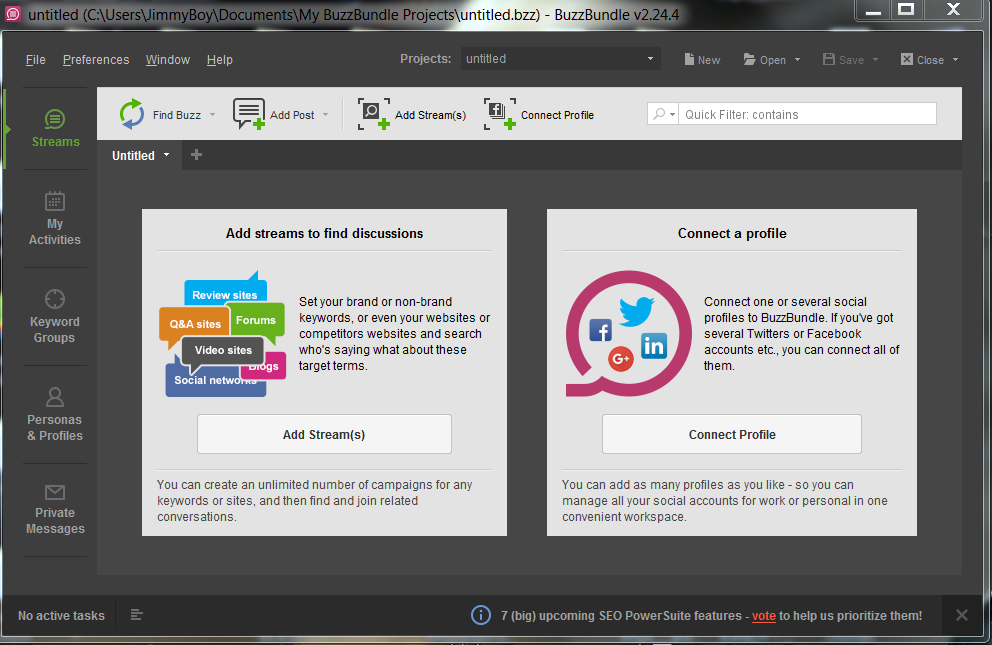Open Personas & Profiles section
992x645 pixels.
(x=55, y=414)
